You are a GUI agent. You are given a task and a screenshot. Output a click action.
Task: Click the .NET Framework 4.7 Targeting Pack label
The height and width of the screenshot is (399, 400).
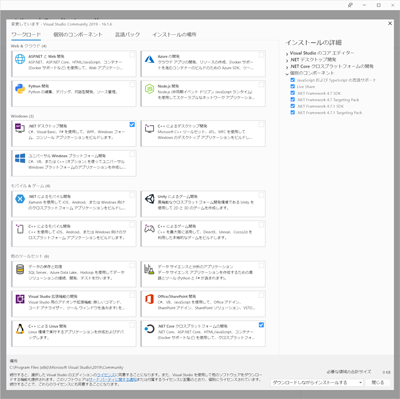pos(328,100)
